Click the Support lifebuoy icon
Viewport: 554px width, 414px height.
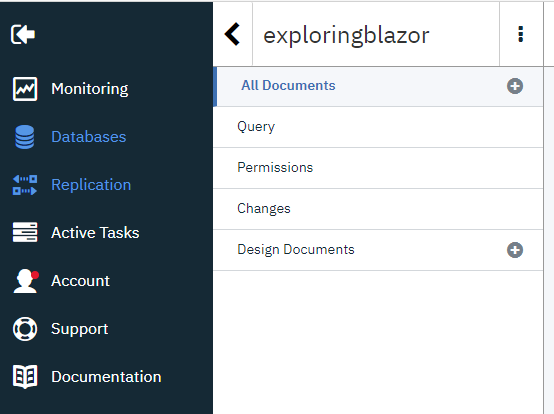tap(25, 329)
